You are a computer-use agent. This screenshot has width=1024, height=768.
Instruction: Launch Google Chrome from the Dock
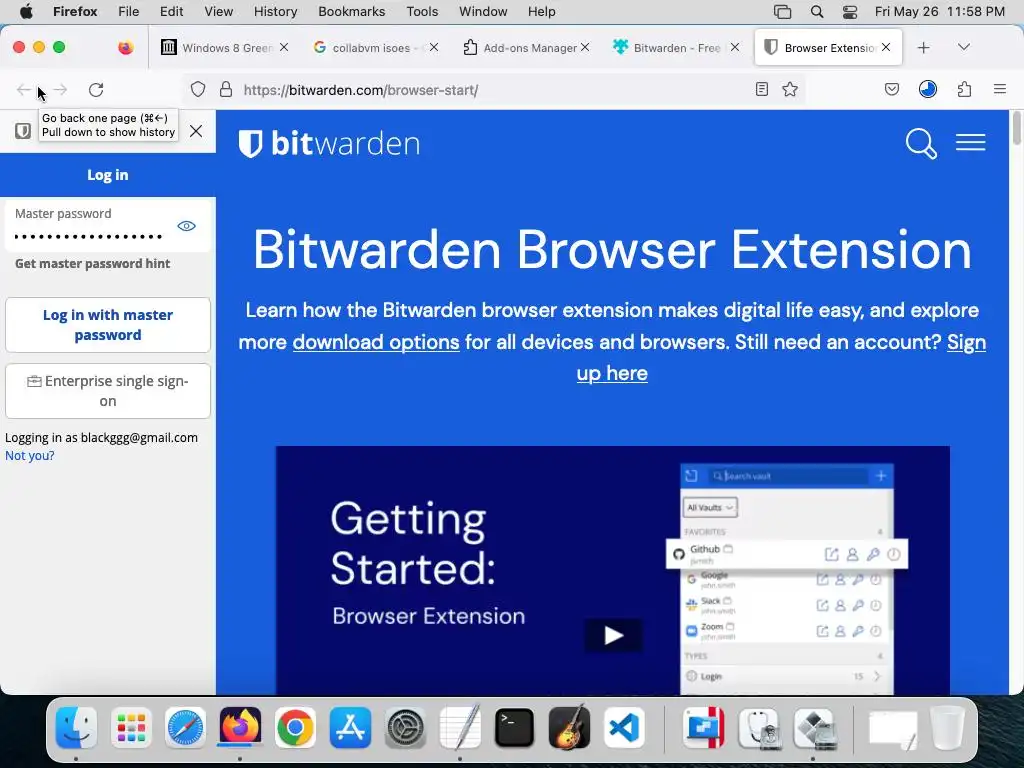click(x=295, y=728)
